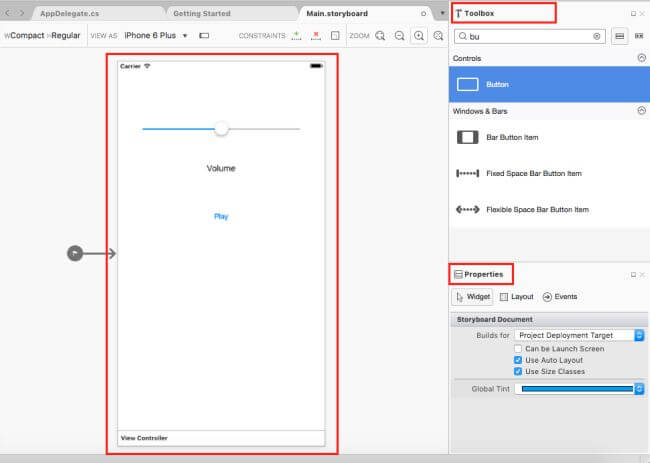The height and width of the screenshot is (463, 650).
Task: Select the Play button on canvas
Action: coord(221,216)
